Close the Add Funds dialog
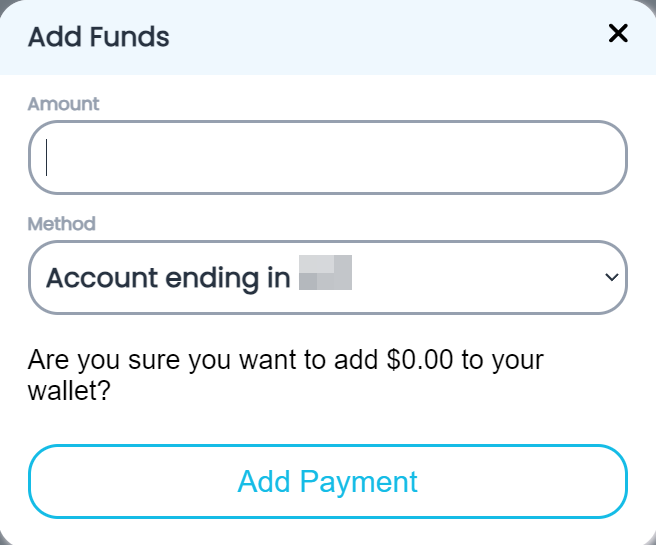 [x=618, y=34]
